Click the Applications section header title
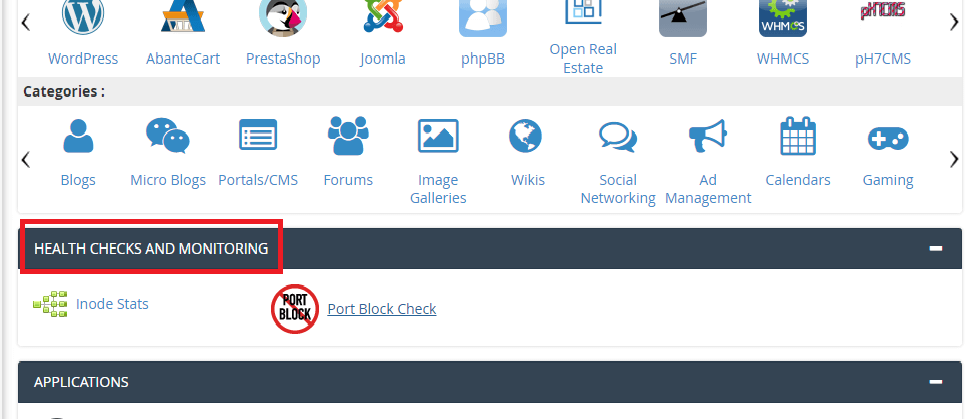The width and height of the screenshot is (975, 419). (x=81, y=382)
